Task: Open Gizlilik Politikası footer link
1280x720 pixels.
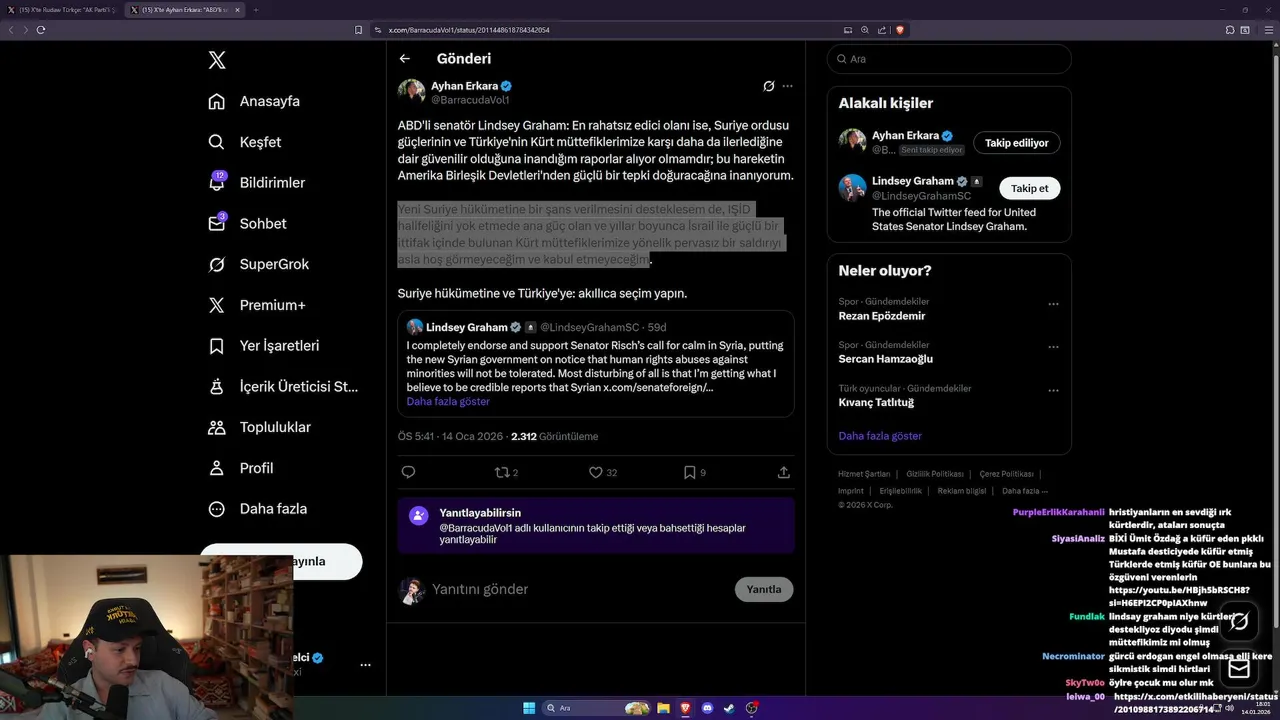Action: coord(935,474)
